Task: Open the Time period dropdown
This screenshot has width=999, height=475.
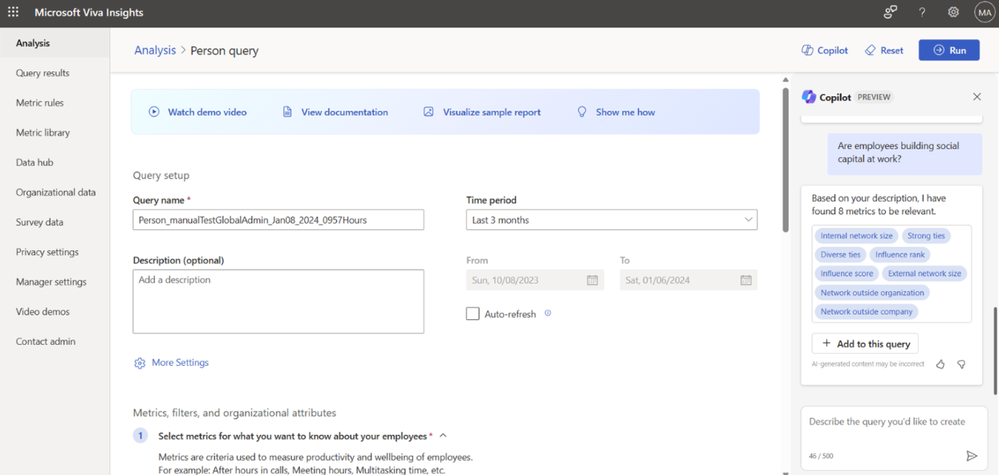Action: (612, 220)
